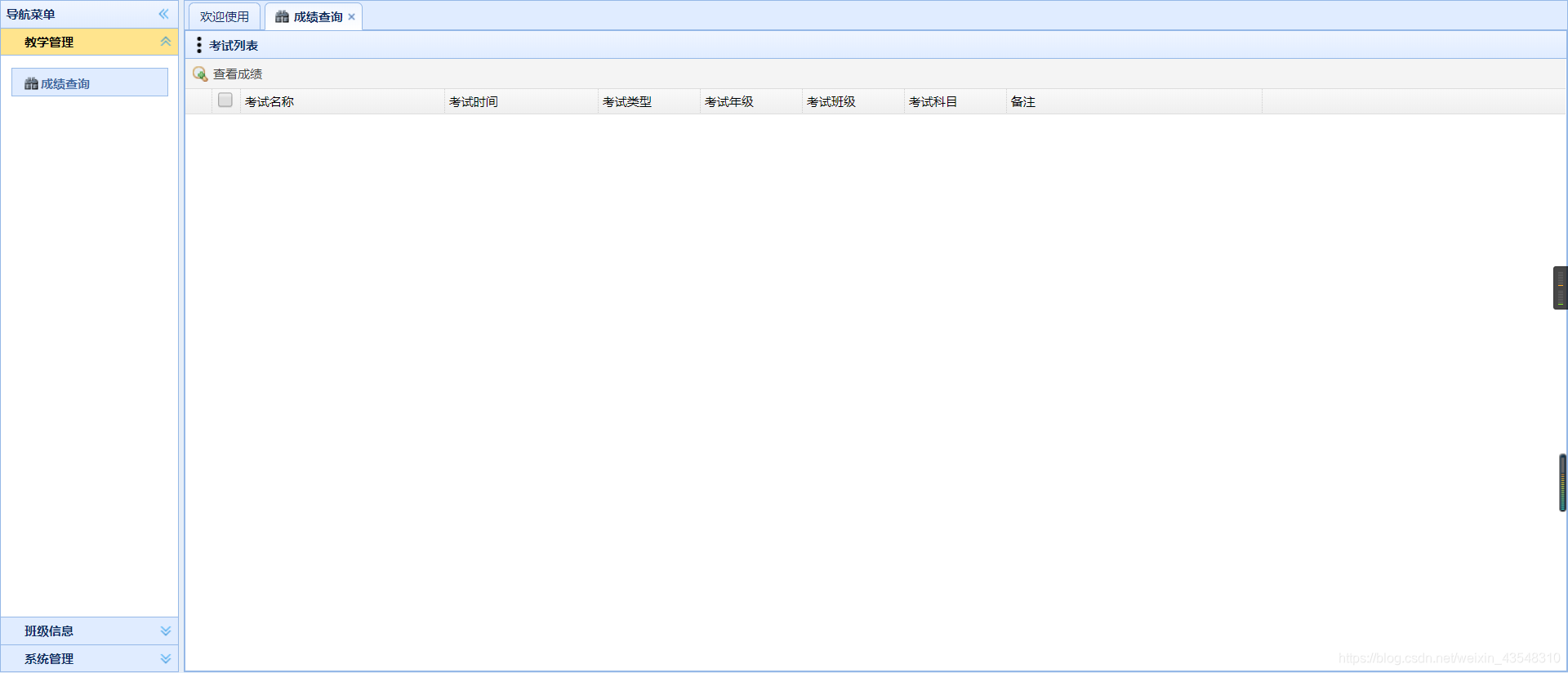Viewport: 1568px width, 673px height.
Task: Click the 查看成绩 magnifier icon
Action: tap(200, 74)
